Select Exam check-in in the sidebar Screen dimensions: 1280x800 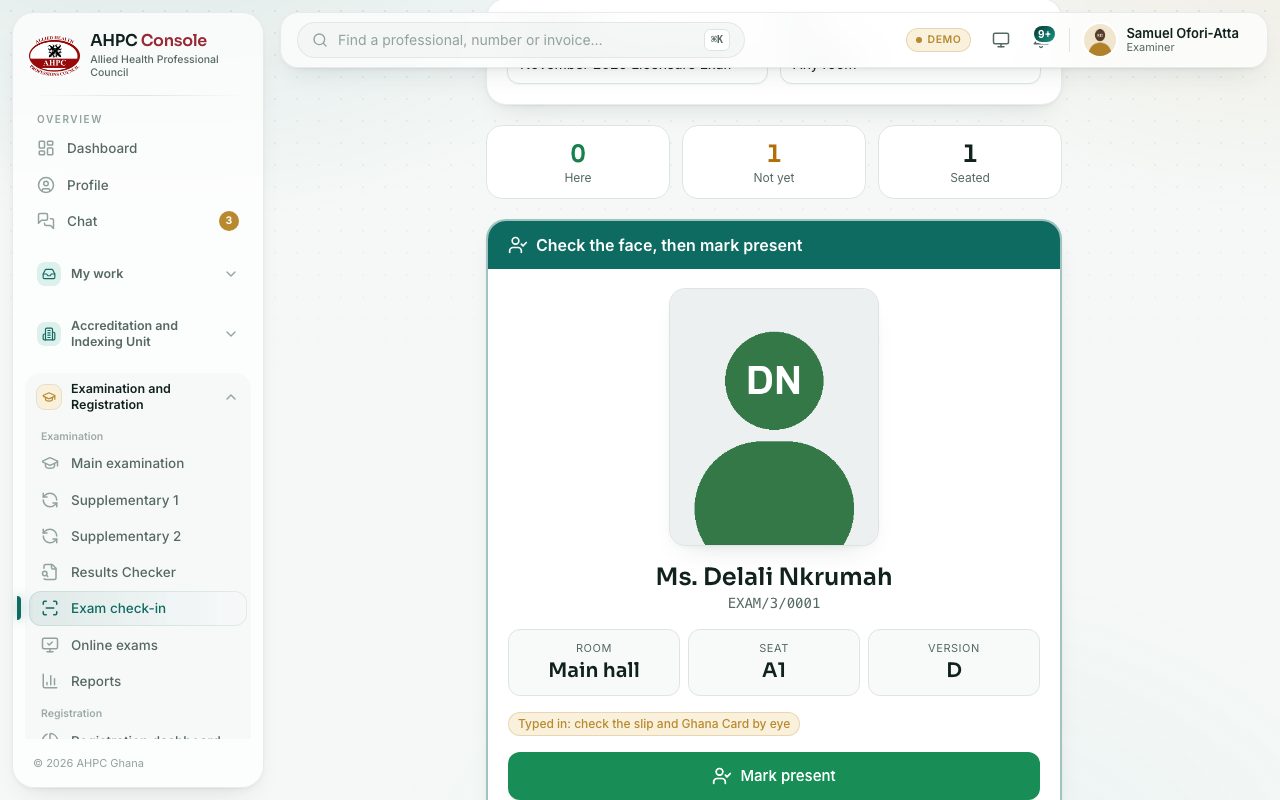[x=138, y=608]
